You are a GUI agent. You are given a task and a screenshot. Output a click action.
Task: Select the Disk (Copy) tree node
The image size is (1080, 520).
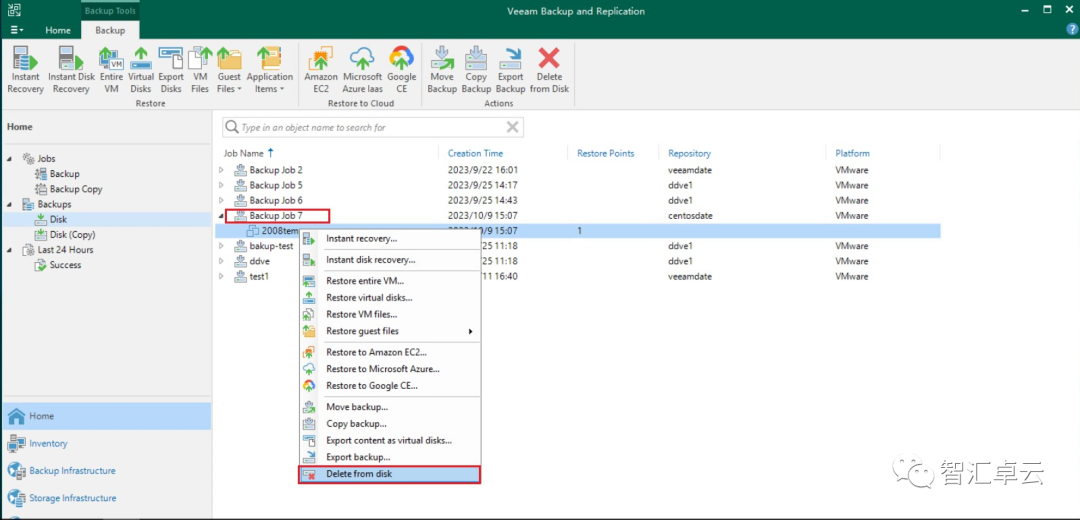(x=72, y=234)
